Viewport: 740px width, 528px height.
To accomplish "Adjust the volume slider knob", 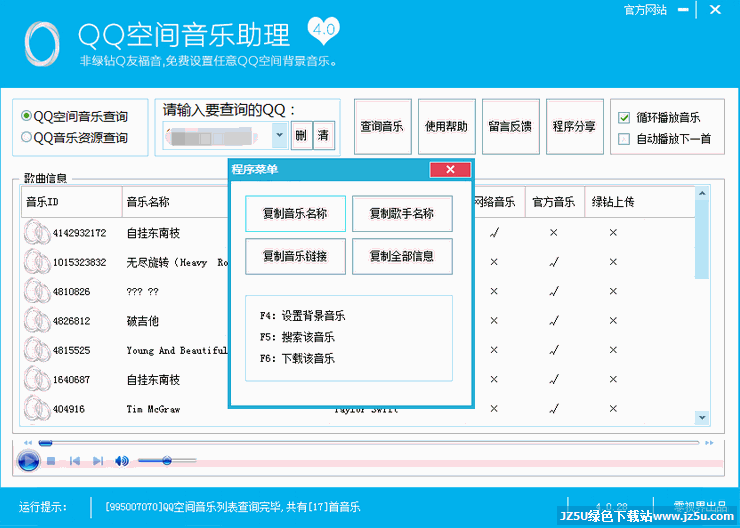I will [x=167, y=461].
